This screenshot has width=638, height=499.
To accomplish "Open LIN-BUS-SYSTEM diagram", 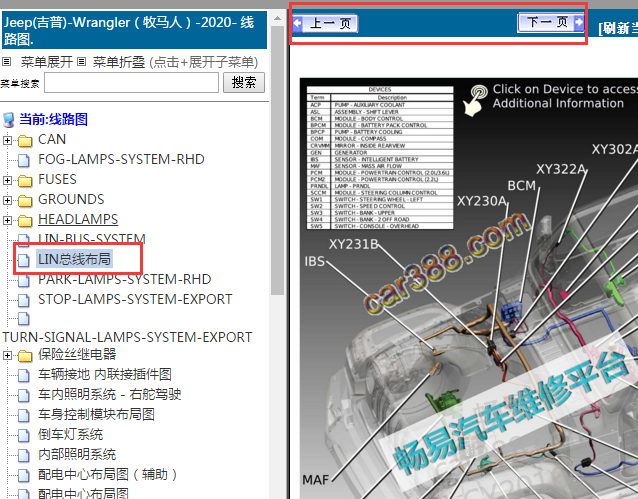I will click(x=92, y=239).
